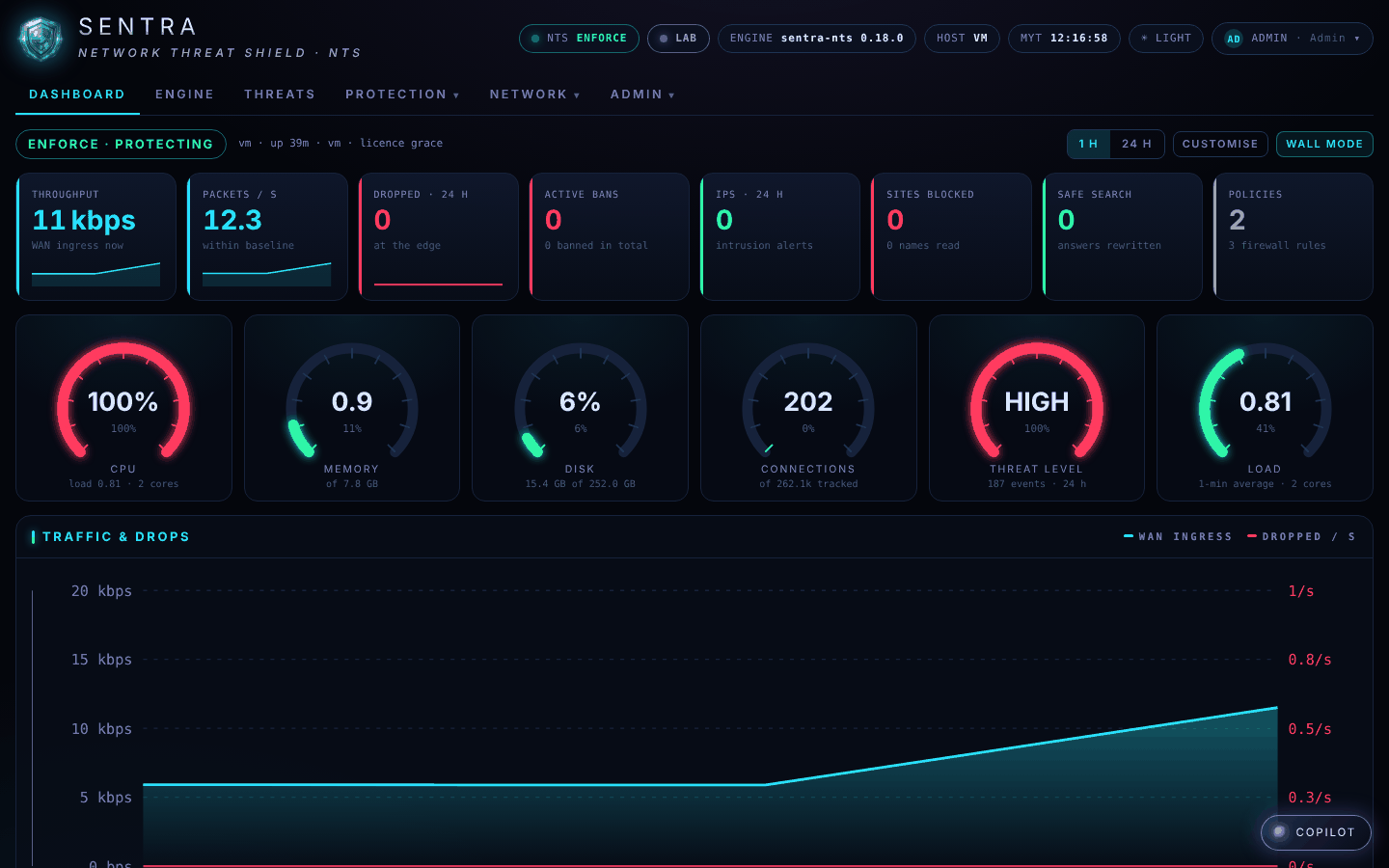Click the CPU 100% gauge

coord(123,408)
